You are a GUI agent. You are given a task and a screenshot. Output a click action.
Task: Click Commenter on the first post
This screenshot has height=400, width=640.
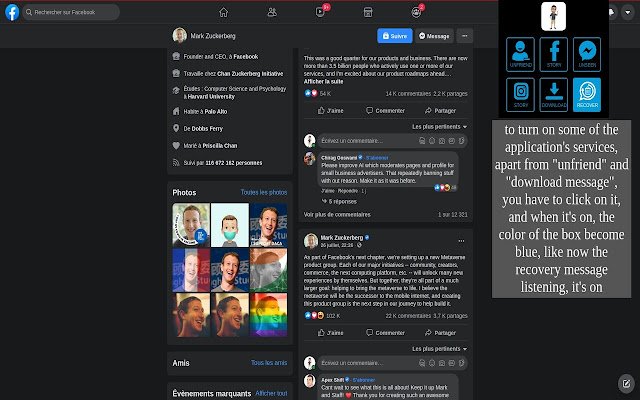click(385, 111)
